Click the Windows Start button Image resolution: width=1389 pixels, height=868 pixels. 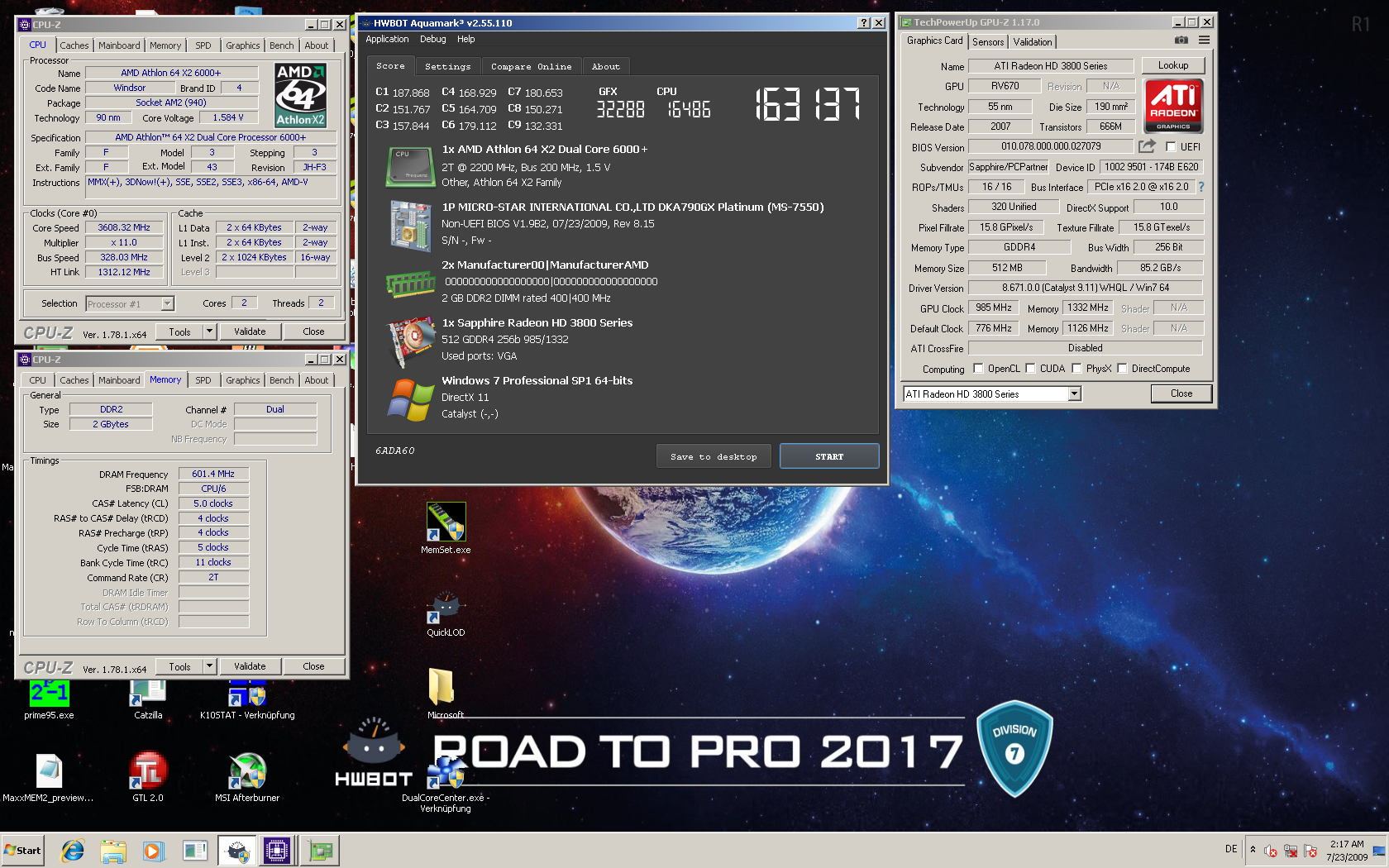tap(23, 851)
